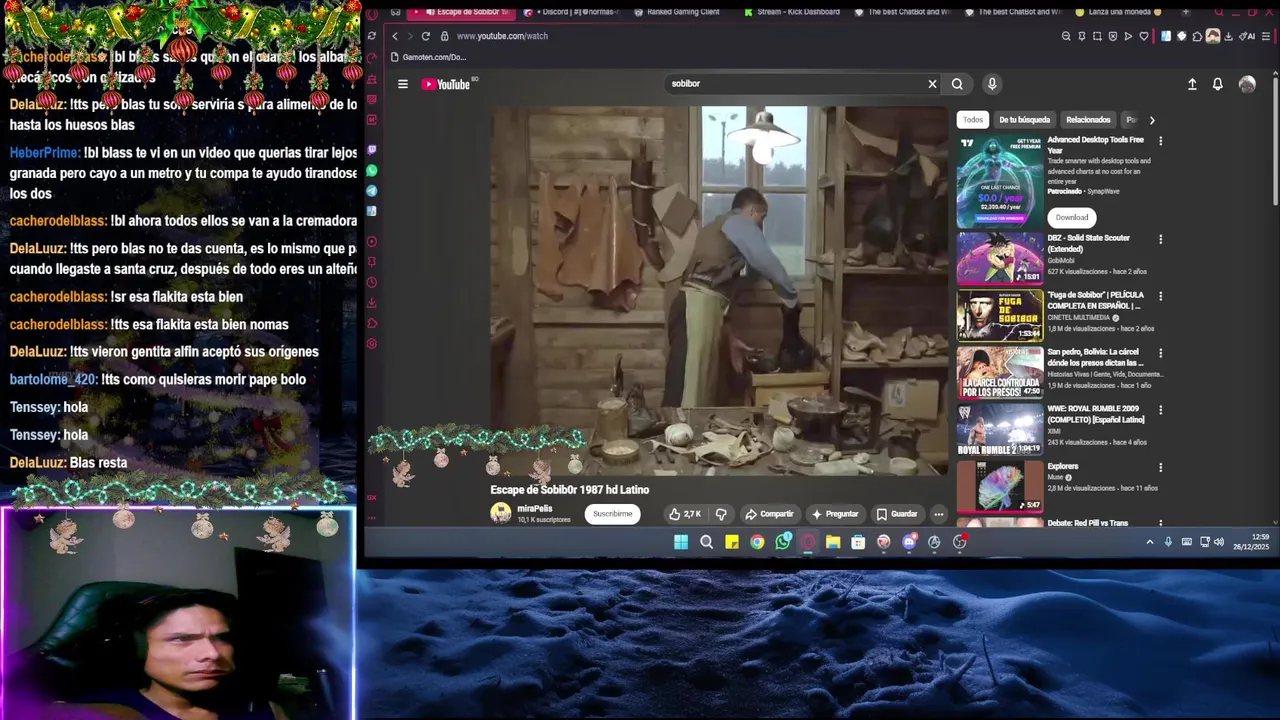The image size is (1280, 720).
Task: Show hidden system tray icons
Action: [x=1150, y=542]
